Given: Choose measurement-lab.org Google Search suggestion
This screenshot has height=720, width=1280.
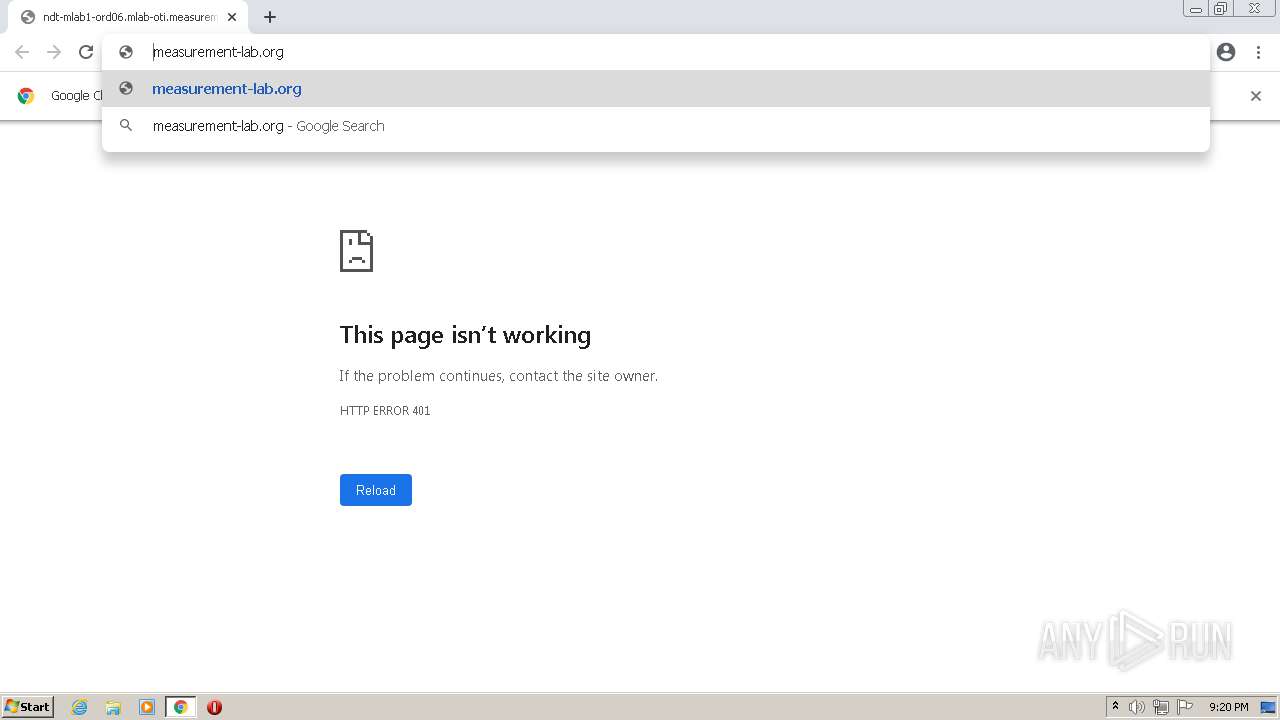Looking at the screenshot, I should pos(656,126).
